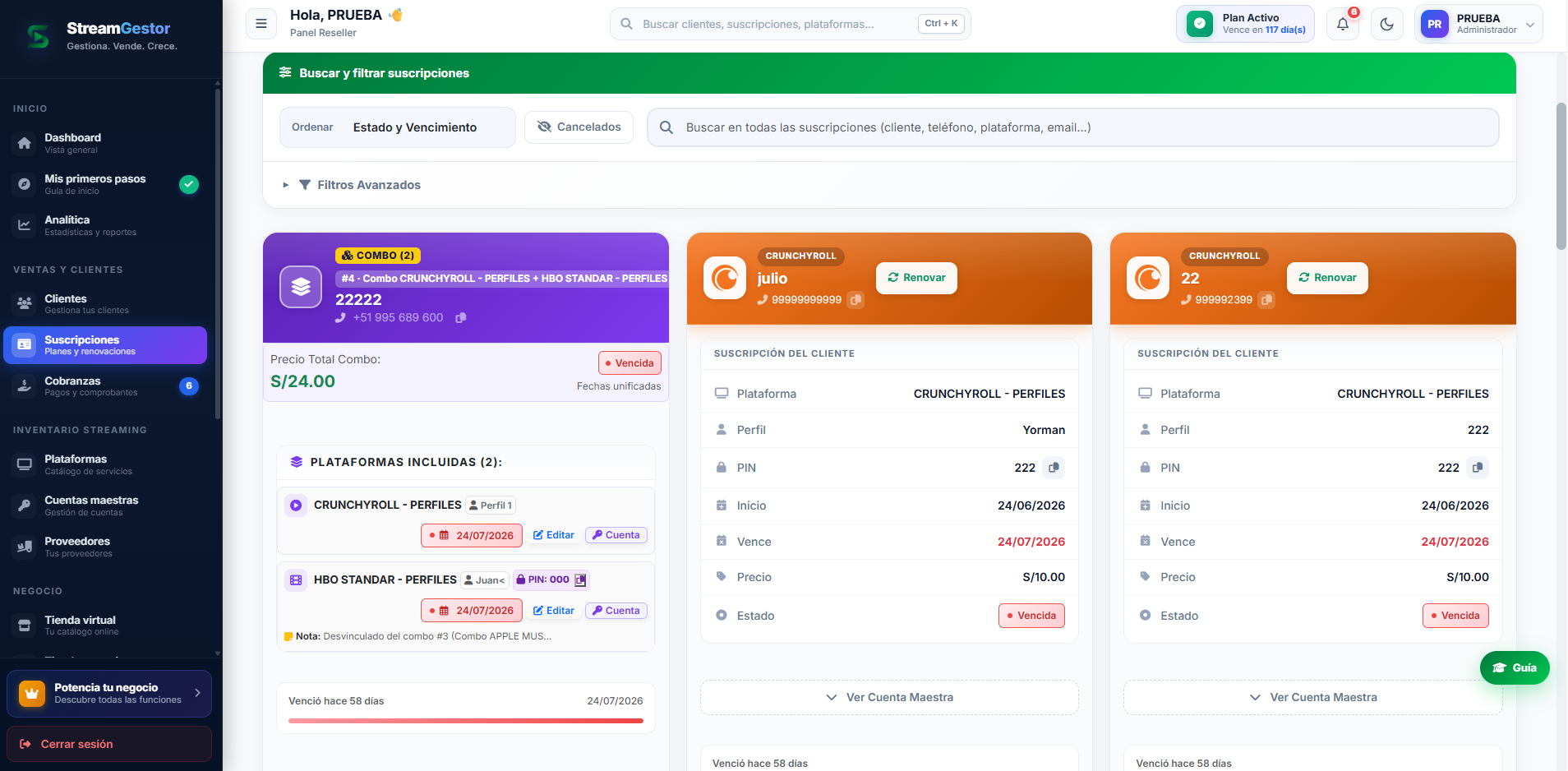
Task: Click the Cobranzas badge showing 6
Action: coord(189,385)
